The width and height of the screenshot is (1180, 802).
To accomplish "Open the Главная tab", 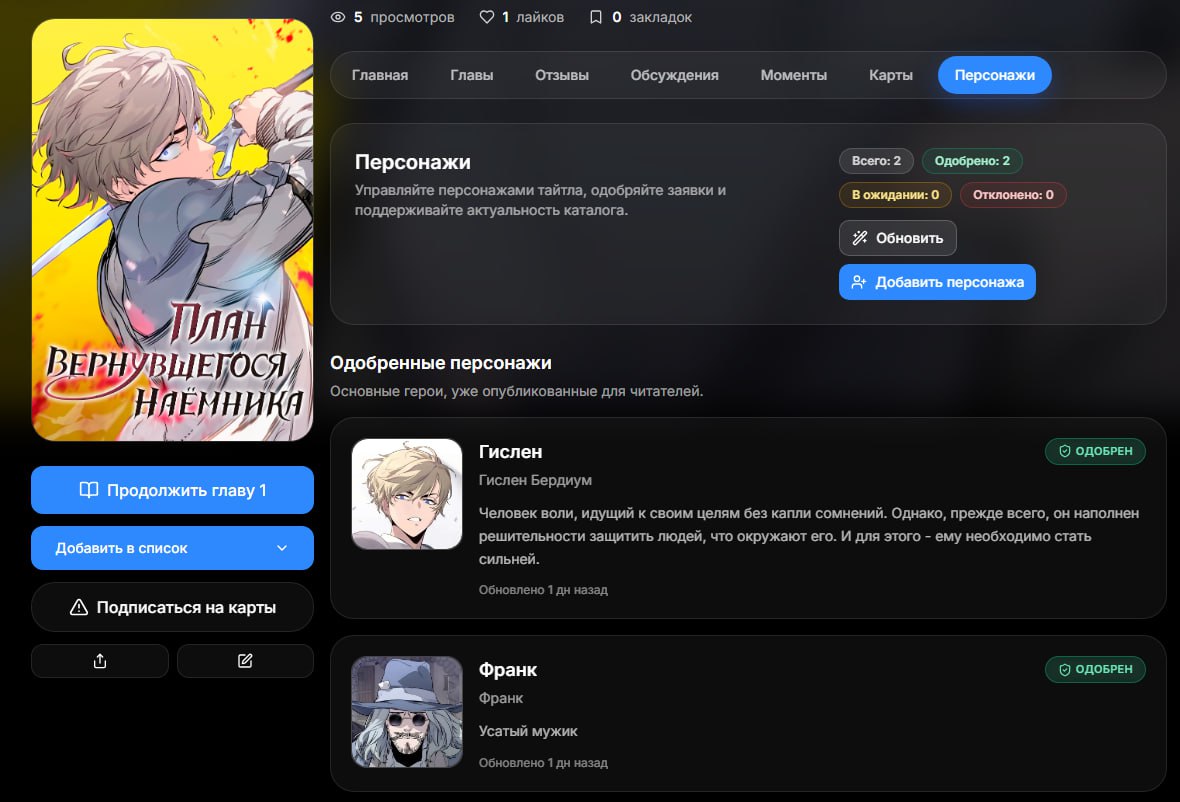I will pos(380,75).
